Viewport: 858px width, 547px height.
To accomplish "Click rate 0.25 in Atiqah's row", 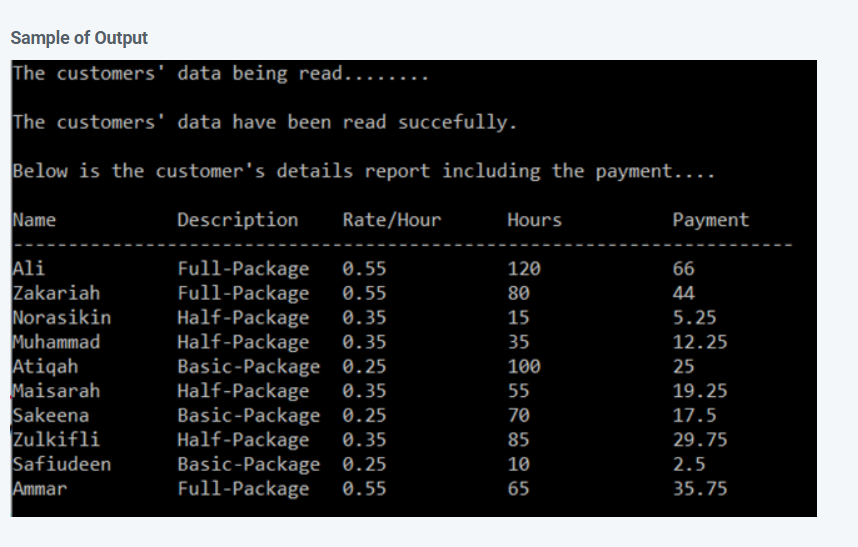I will [x=364, y=366].
